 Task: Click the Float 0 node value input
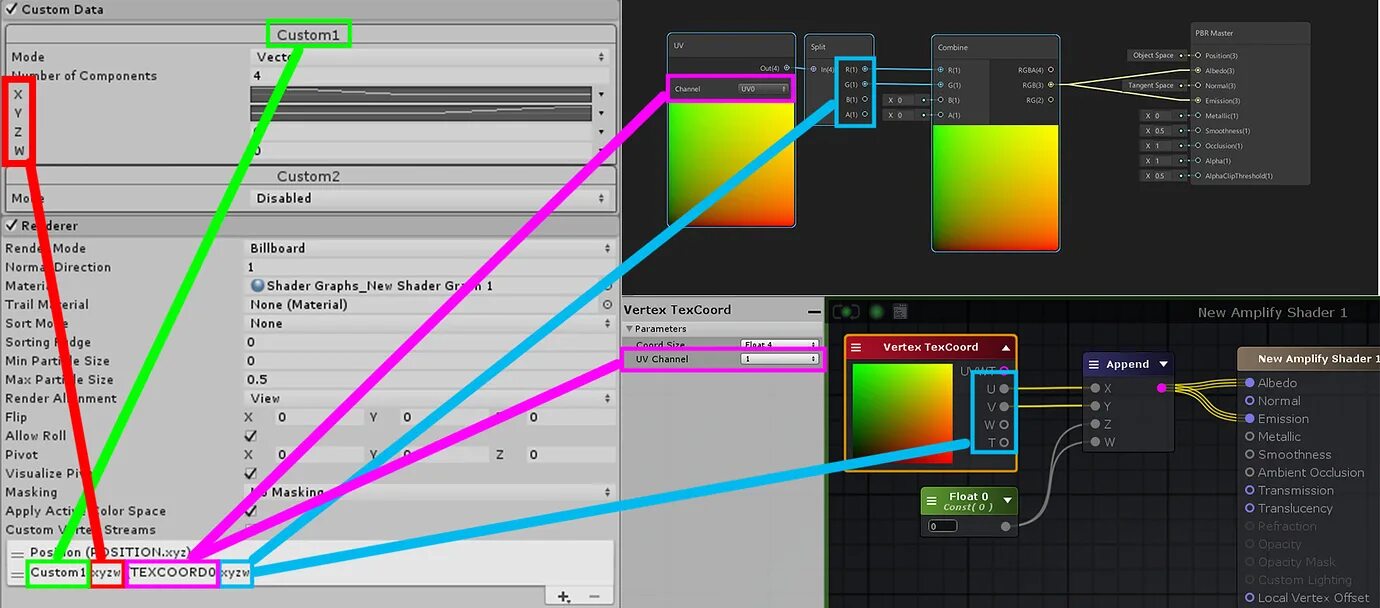point(942,526)
